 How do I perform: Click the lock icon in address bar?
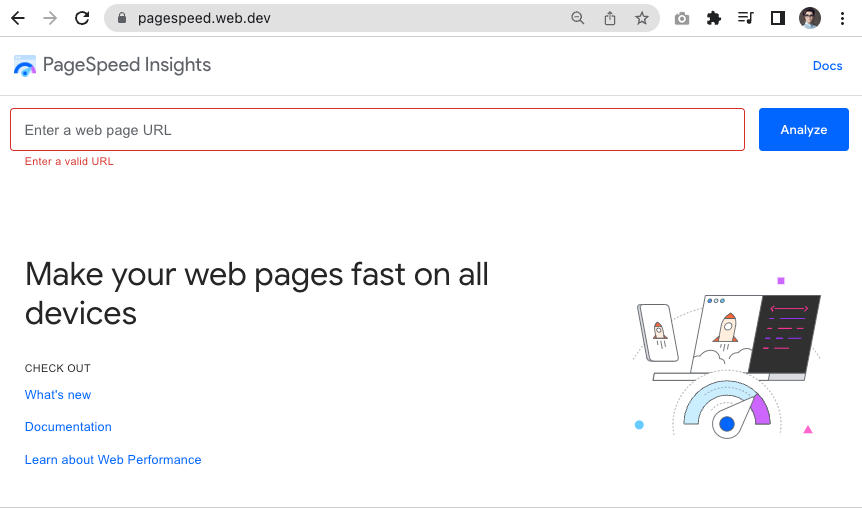pos(122,18)
